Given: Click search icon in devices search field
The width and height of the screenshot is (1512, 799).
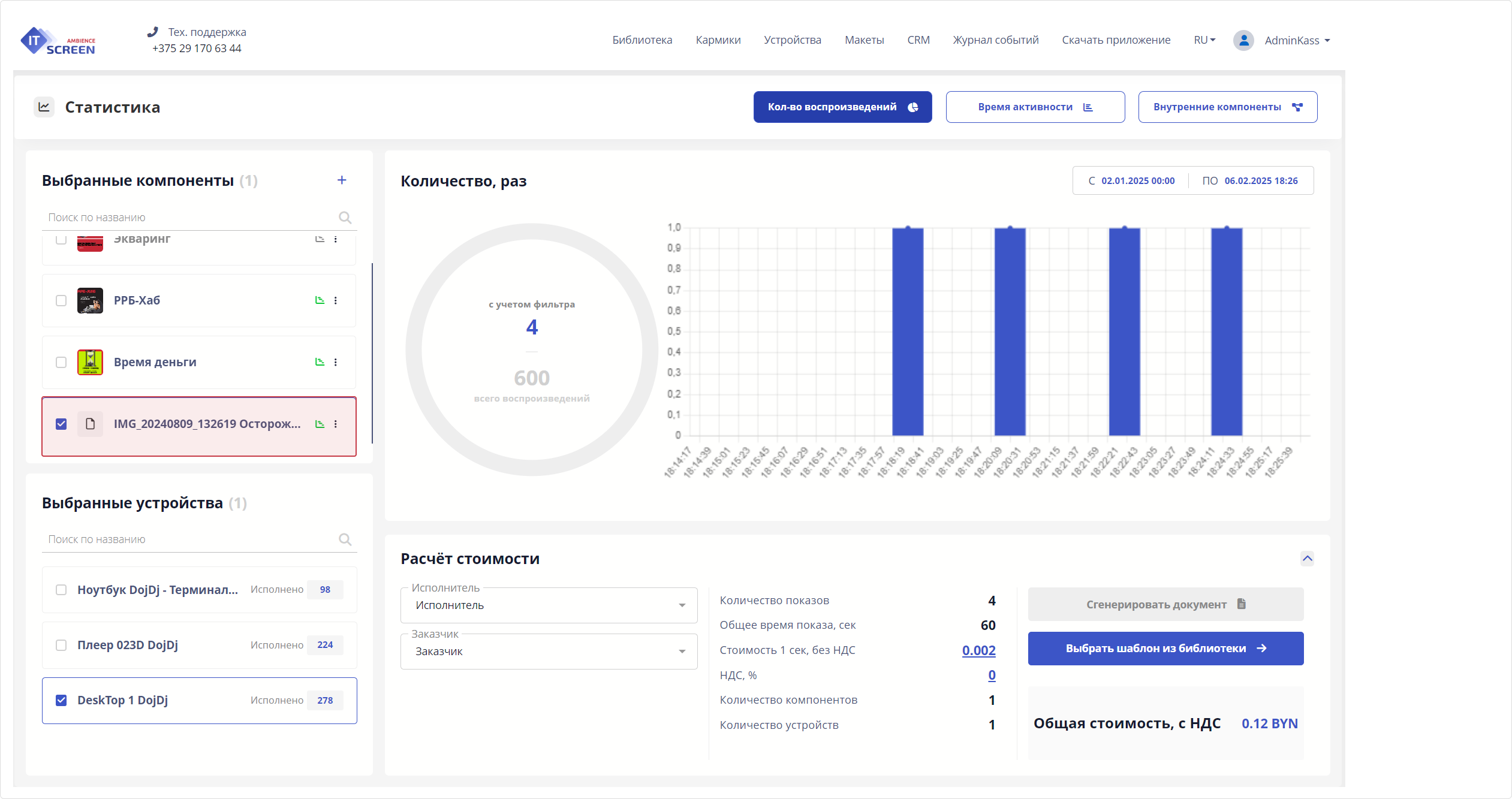Looking at the screenshot, I should pyautogui.click(x=345, y=539).
